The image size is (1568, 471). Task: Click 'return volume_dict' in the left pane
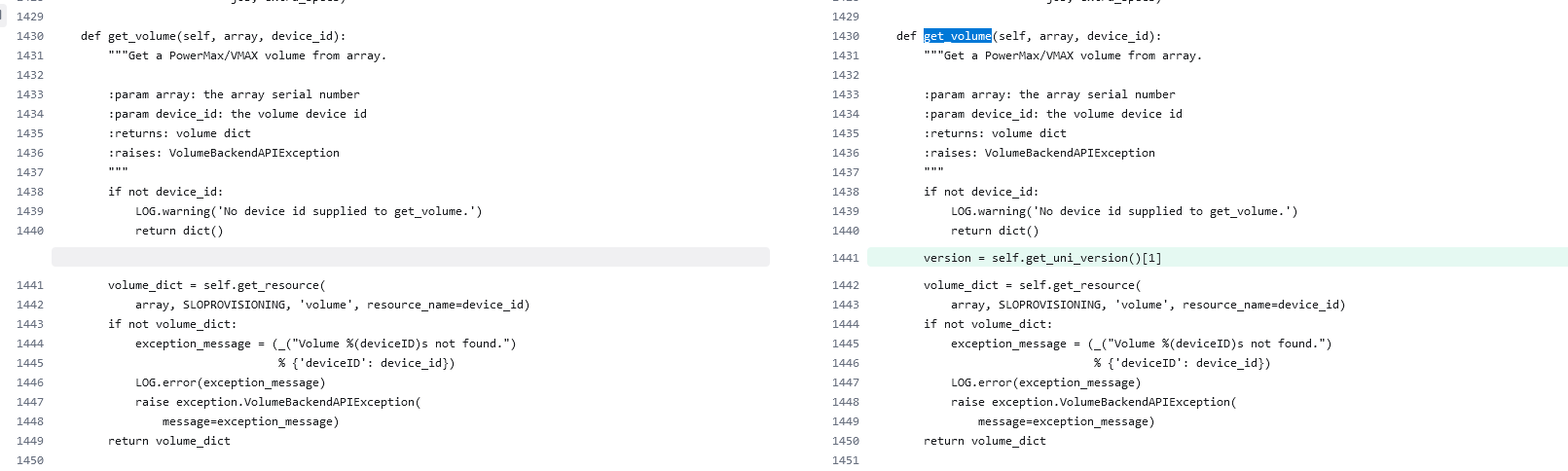(x=169, y=441)
